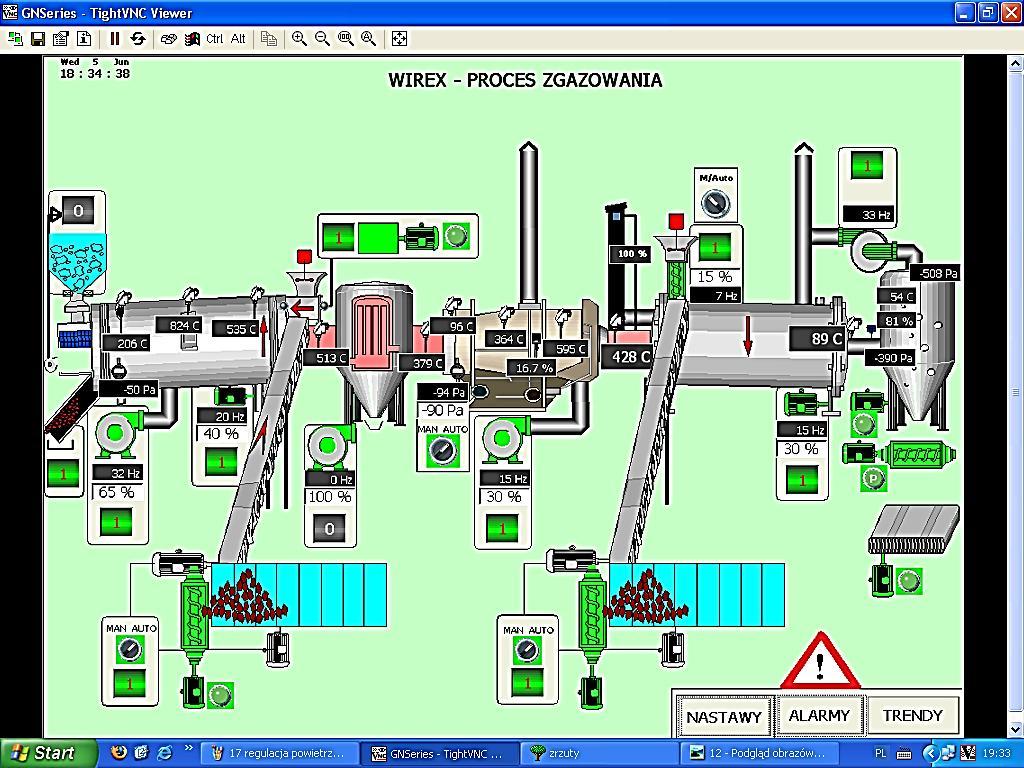Click the scrollbar down arrow at right
Viewport: 1024px width, 768px height.
(1016, 728)
